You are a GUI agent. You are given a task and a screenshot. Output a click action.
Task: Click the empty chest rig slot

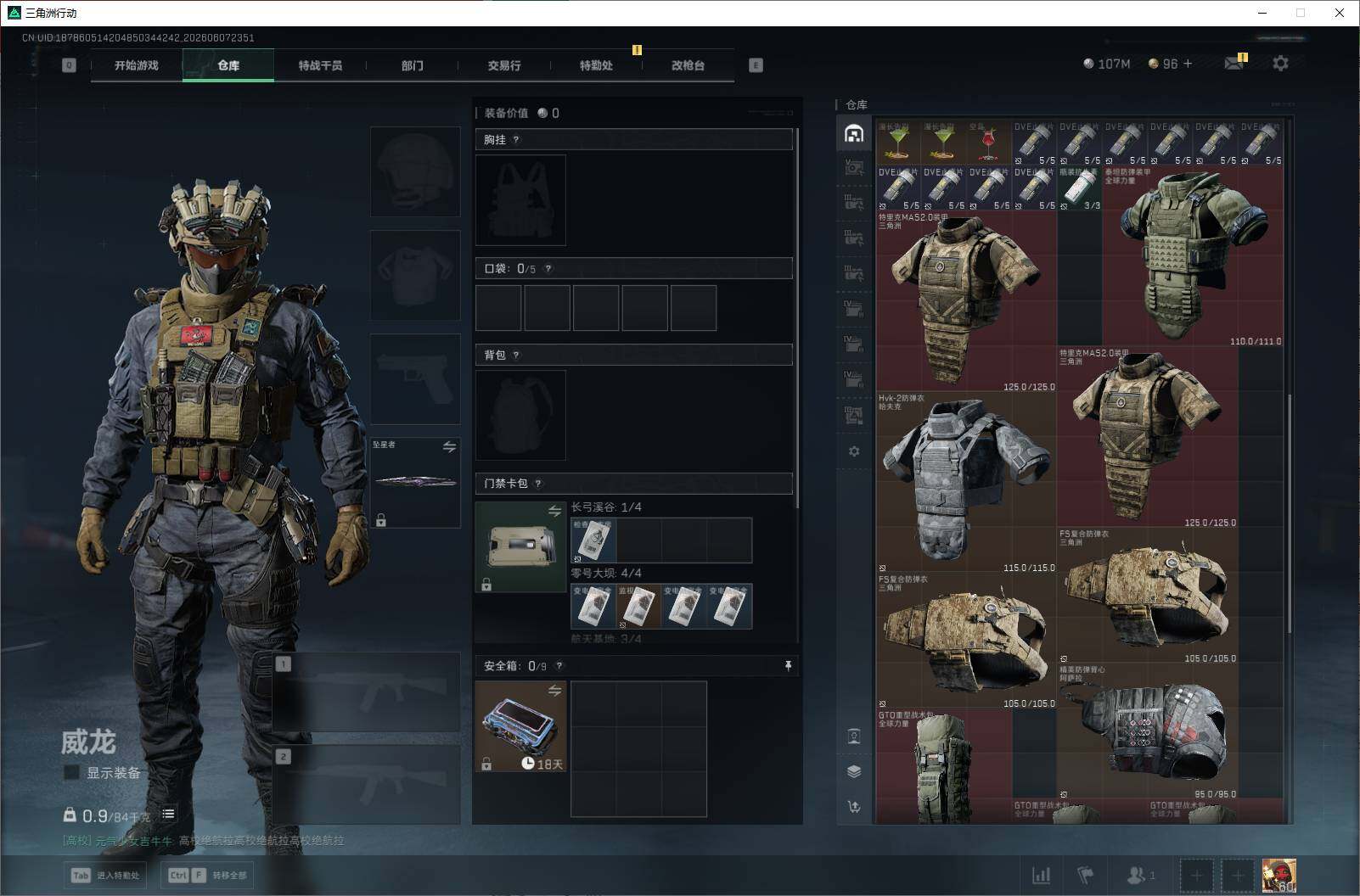click(520, 200)
